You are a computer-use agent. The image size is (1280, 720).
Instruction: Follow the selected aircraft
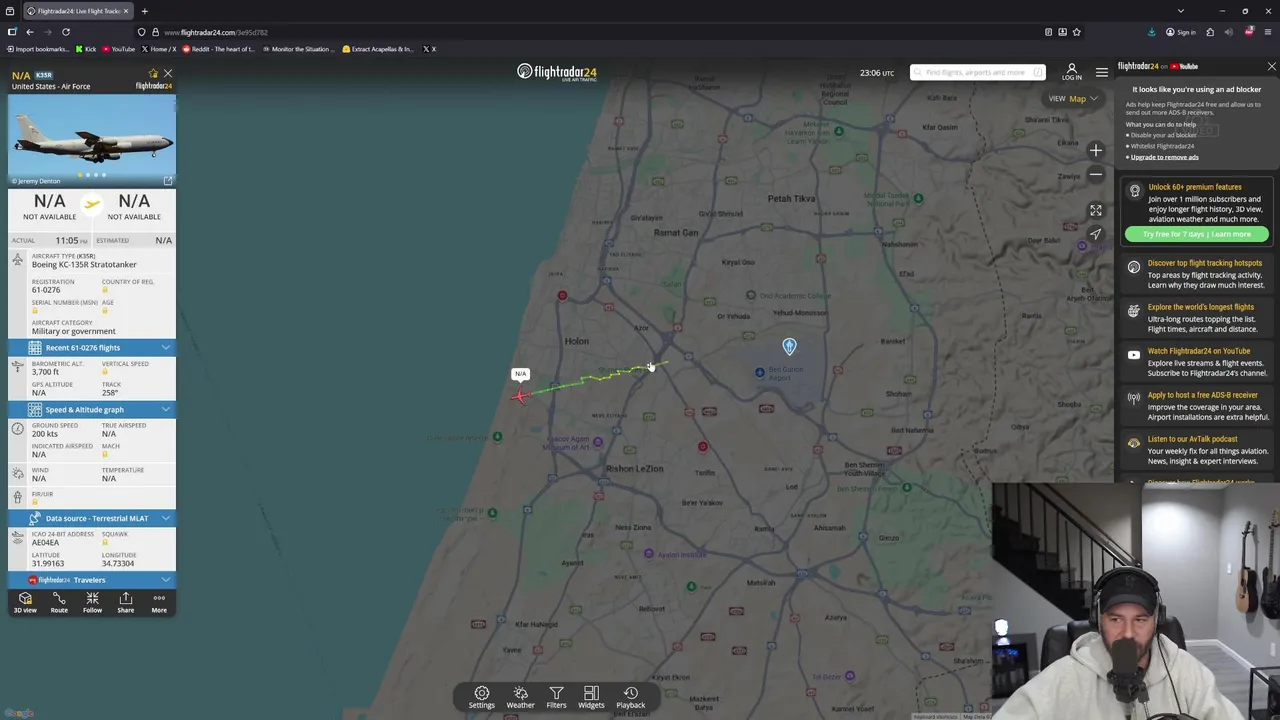(92, 603)
